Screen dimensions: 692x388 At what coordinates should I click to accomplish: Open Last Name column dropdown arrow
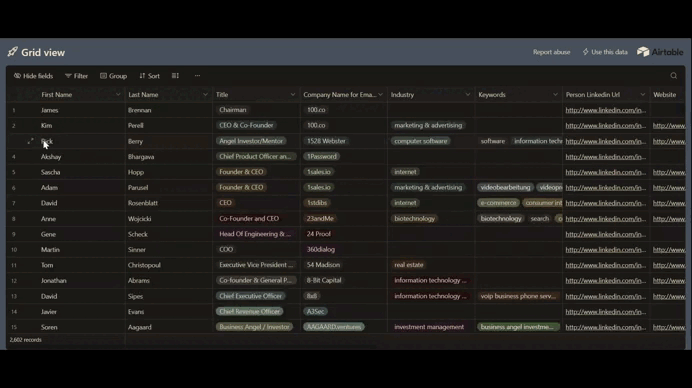(205, 94)
